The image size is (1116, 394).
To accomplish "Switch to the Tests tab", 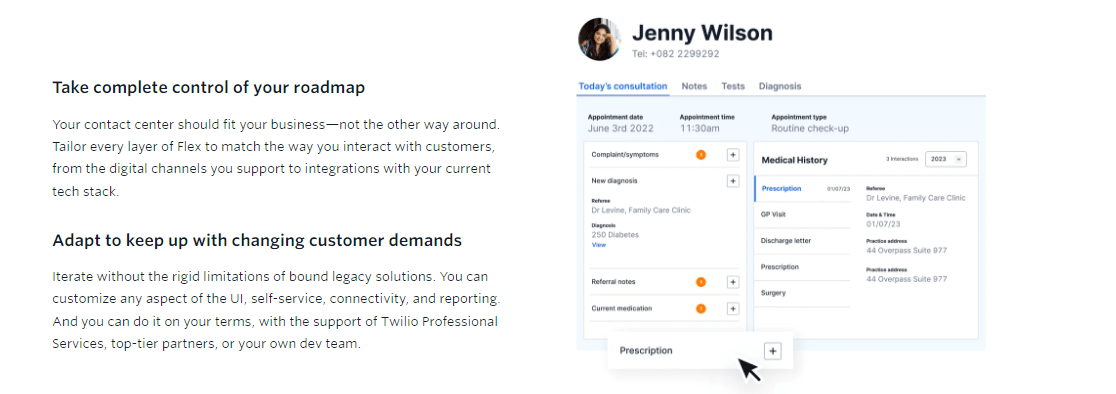I will pyautogui.click(x=733, y=86).
